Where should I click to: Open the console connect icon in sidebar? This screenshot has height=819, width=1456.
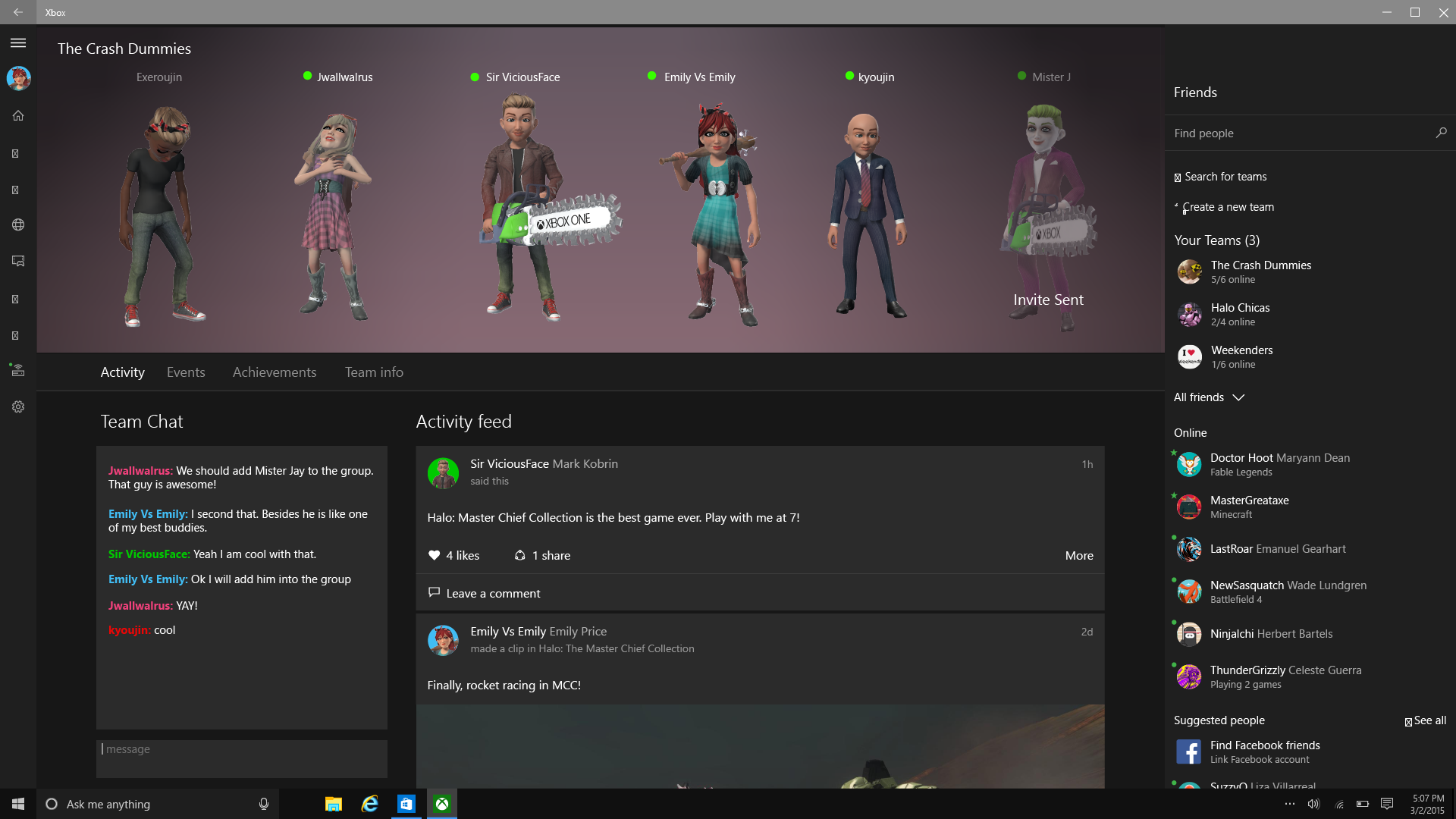tap(17, 370)
